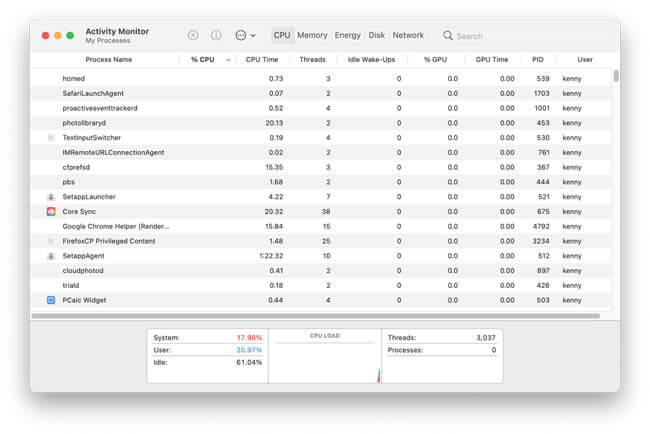Select the cfprefsd process
The image size is (650, 434).
point(76,167)
